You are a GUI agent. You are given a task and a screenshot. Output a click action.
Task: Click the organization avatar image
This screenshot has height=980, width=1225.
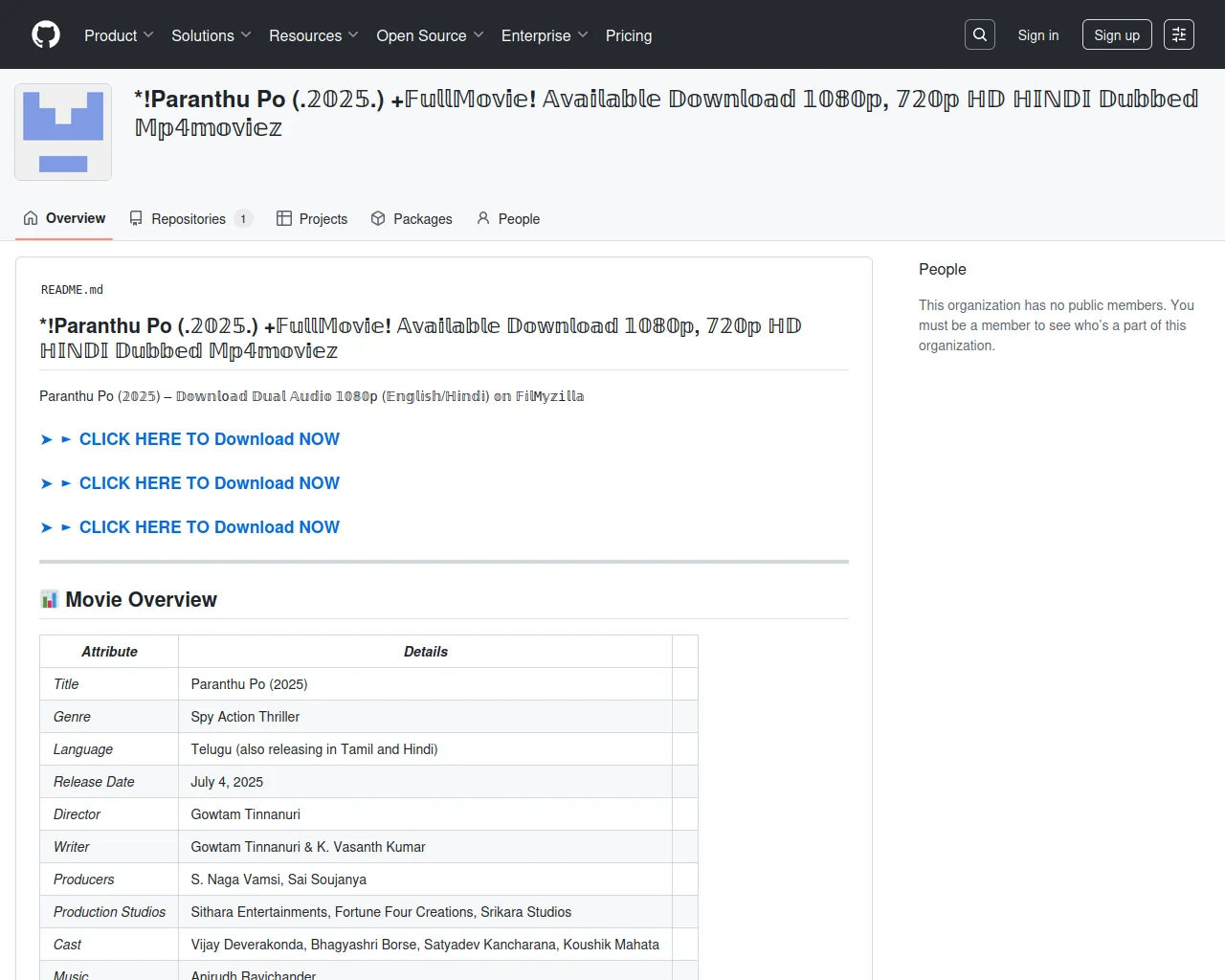click(63, 132)
